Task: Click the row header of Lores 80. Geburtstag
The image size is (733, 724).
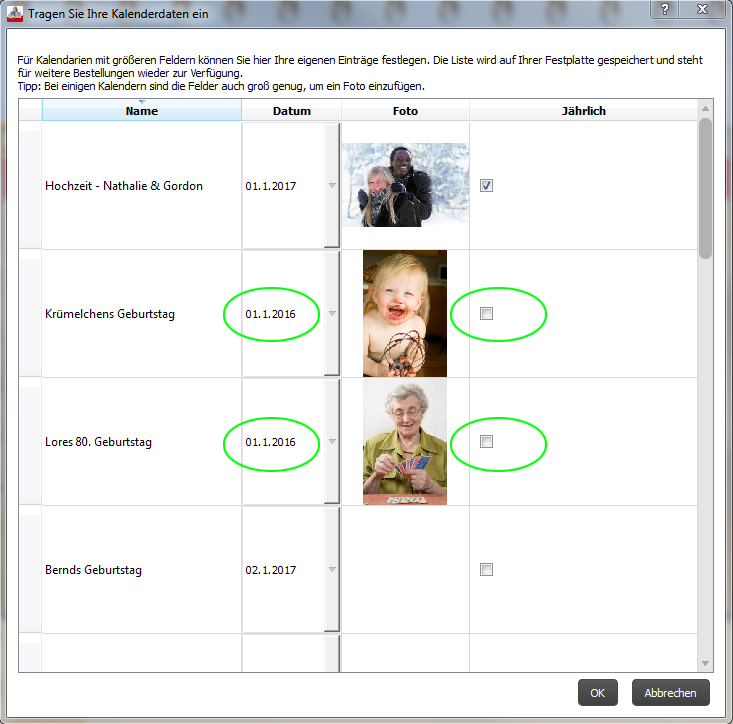Action: pyautogui.click(x=30, y=442)
